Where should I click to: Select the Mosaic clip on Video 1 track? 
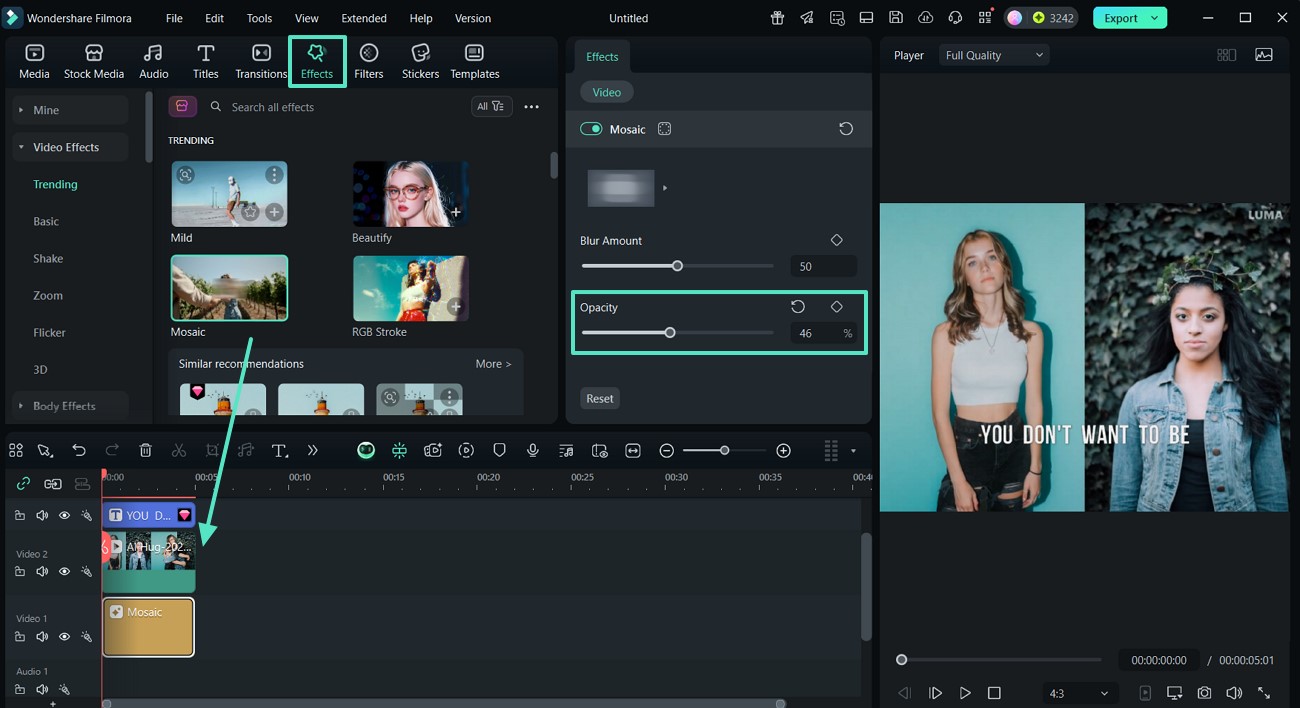pos(148,627)
